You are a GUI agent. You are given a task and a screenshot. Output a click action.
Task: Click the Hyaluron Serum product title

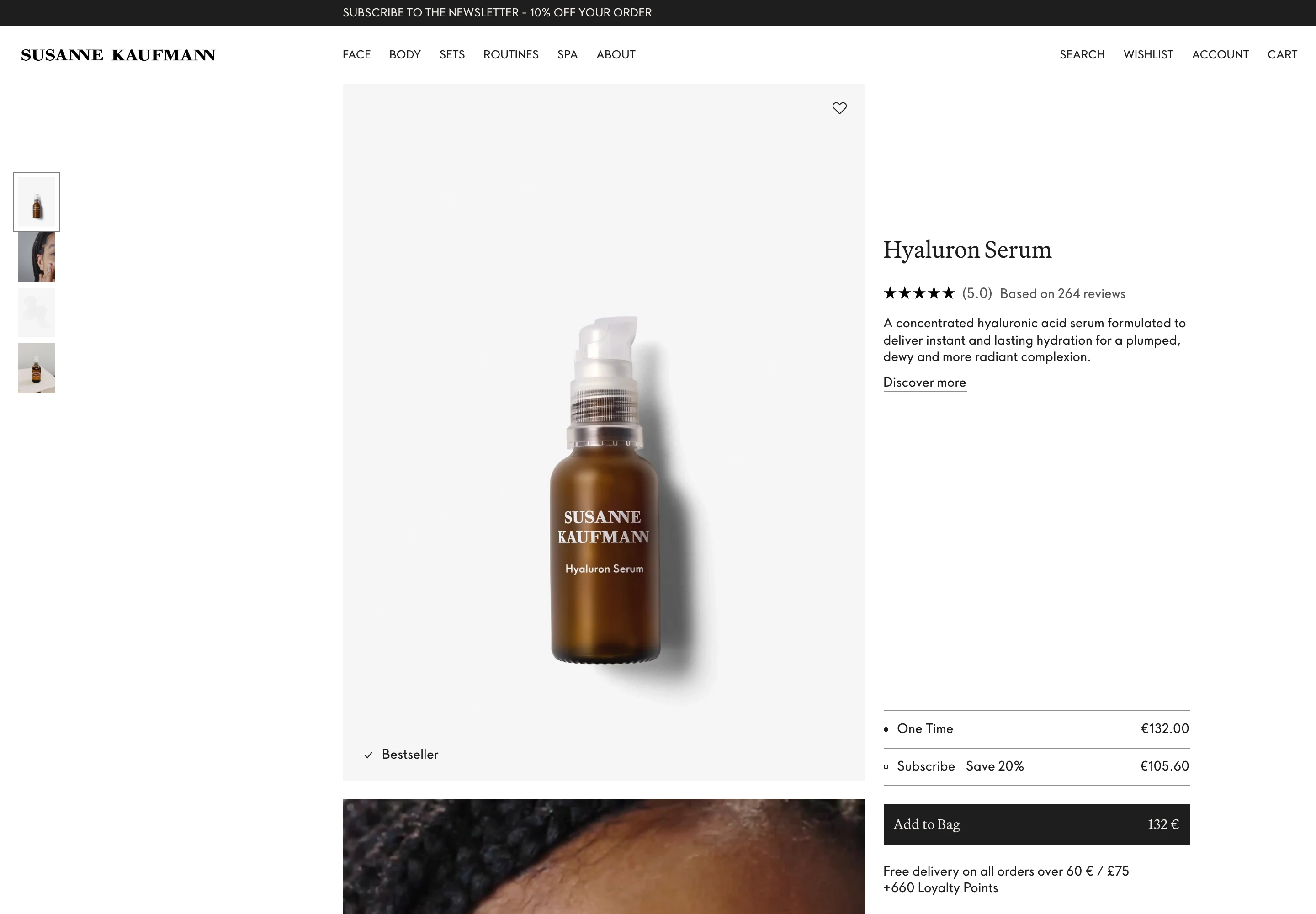967,250
